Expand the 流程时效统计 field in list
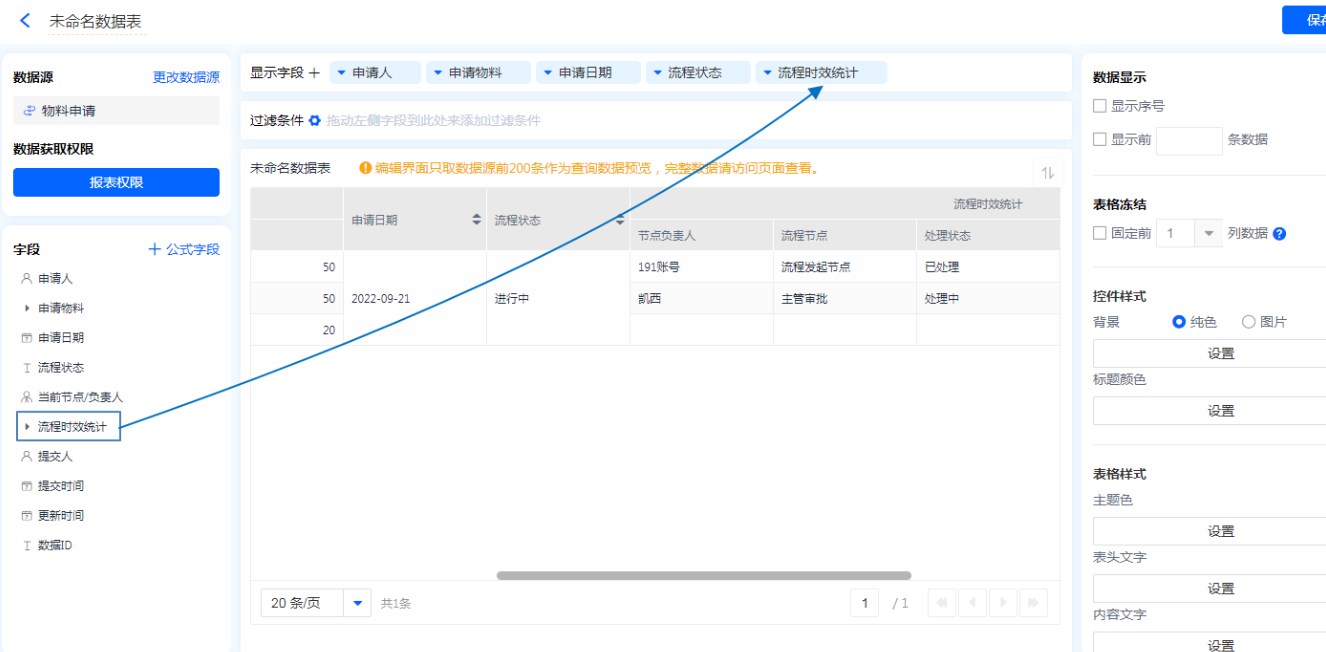Viewport: 1326px width, 652px height. tap(27, 427)
